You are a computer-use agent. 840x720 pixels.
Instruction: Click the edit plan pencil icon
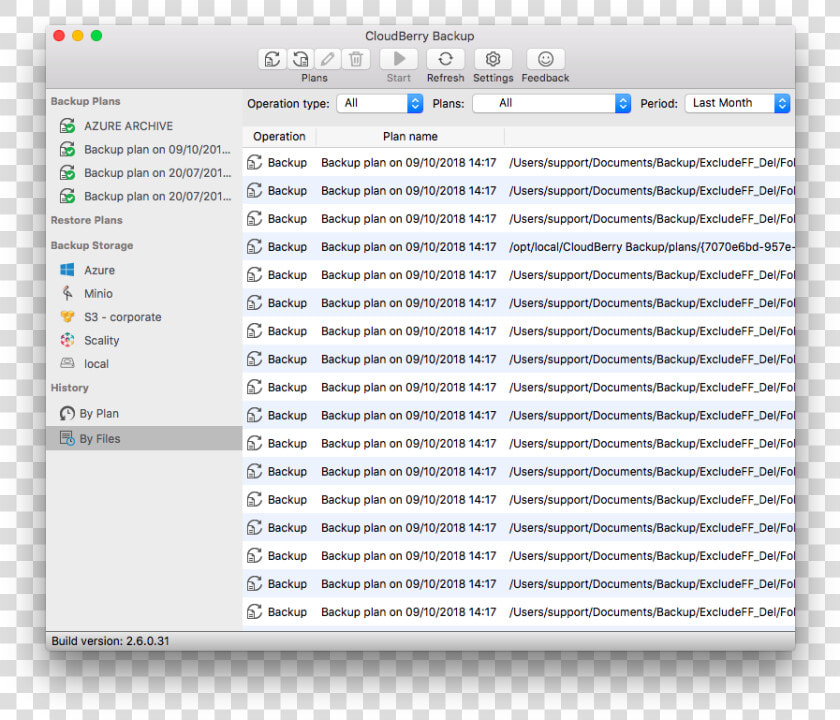(x=328, y=59)
